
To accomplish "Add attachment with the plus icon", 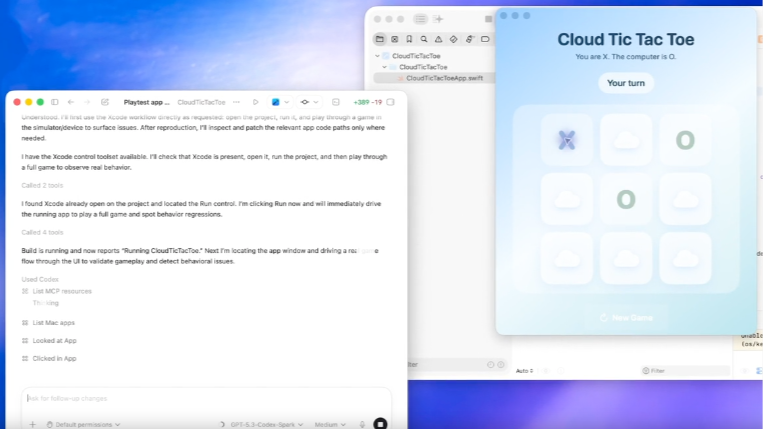I will (32, 424).
